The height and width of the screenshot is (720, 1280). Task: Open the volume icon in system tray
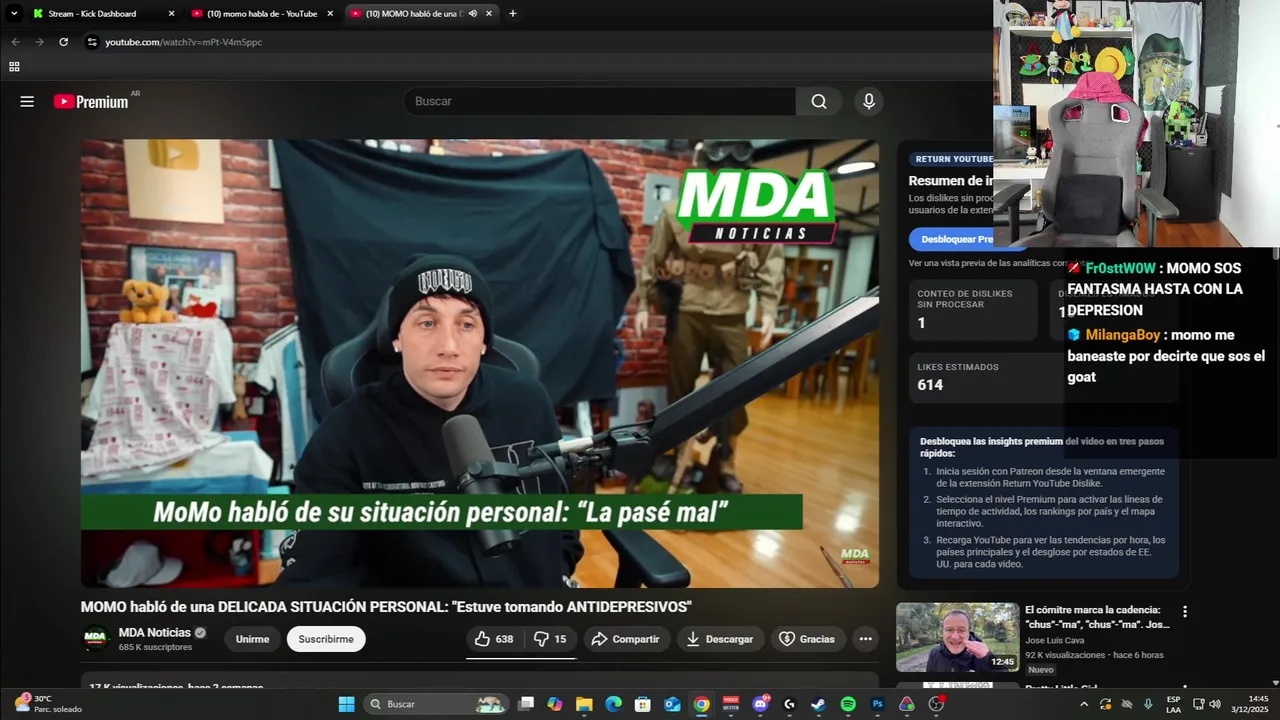[x=1215, y=704]
